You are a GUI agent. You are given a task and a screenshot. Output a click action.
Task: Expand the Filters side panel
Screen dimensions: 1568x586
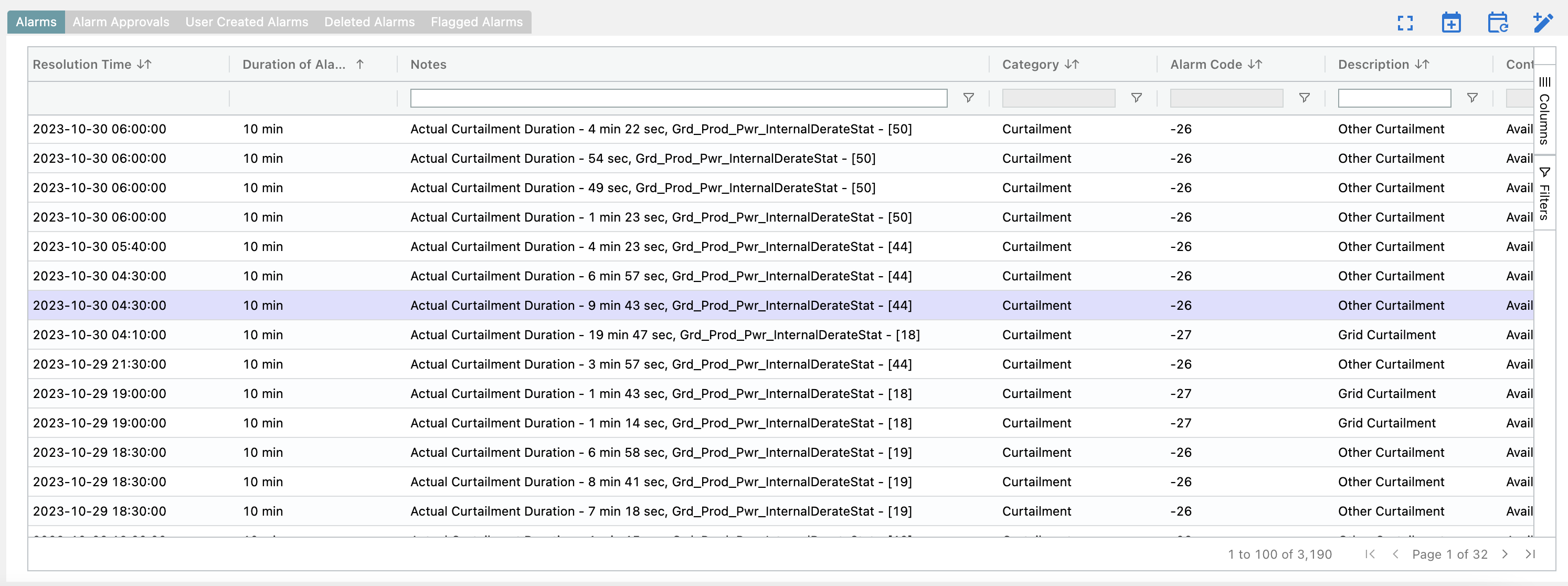(x=1544, y=193)
